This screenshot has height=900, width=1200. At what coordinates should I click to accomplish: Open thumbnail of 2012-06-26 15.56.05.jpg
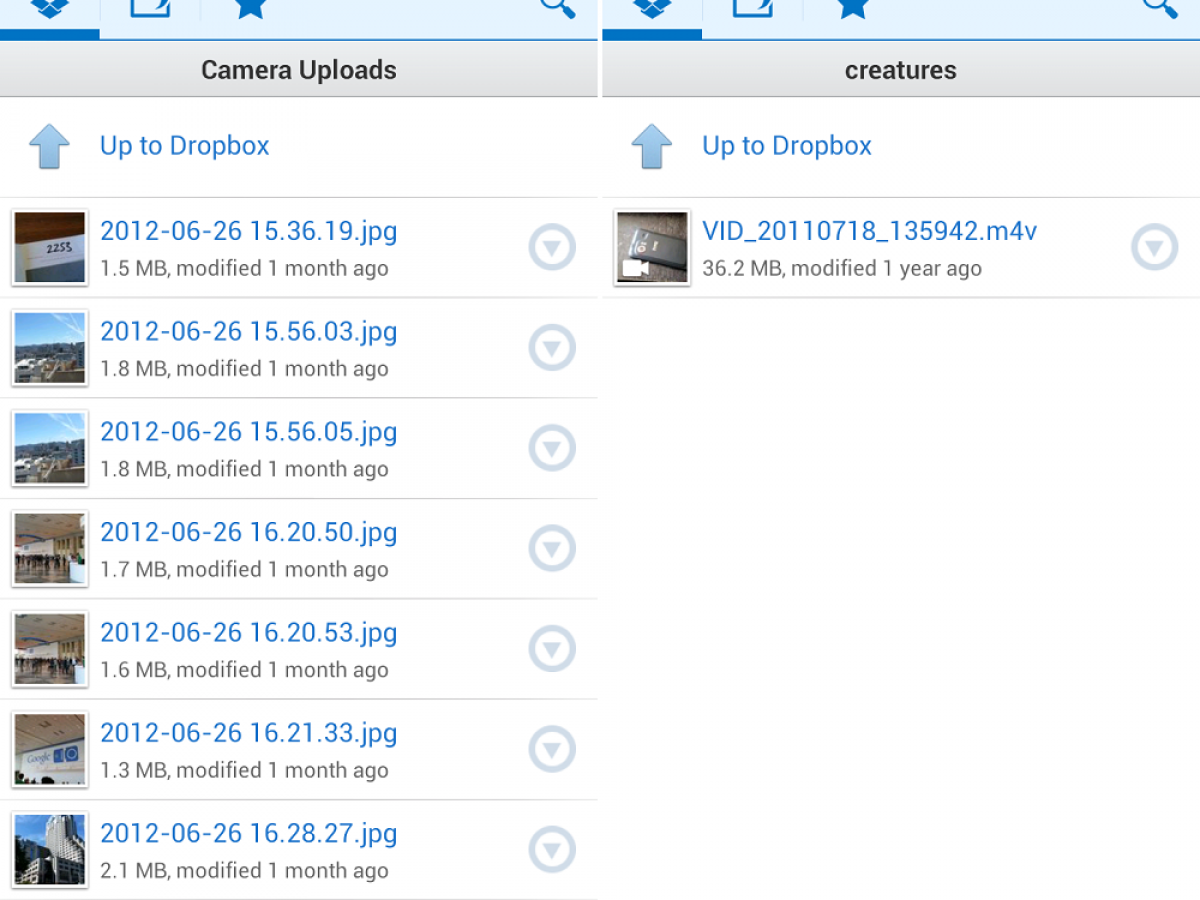(50, 448)
